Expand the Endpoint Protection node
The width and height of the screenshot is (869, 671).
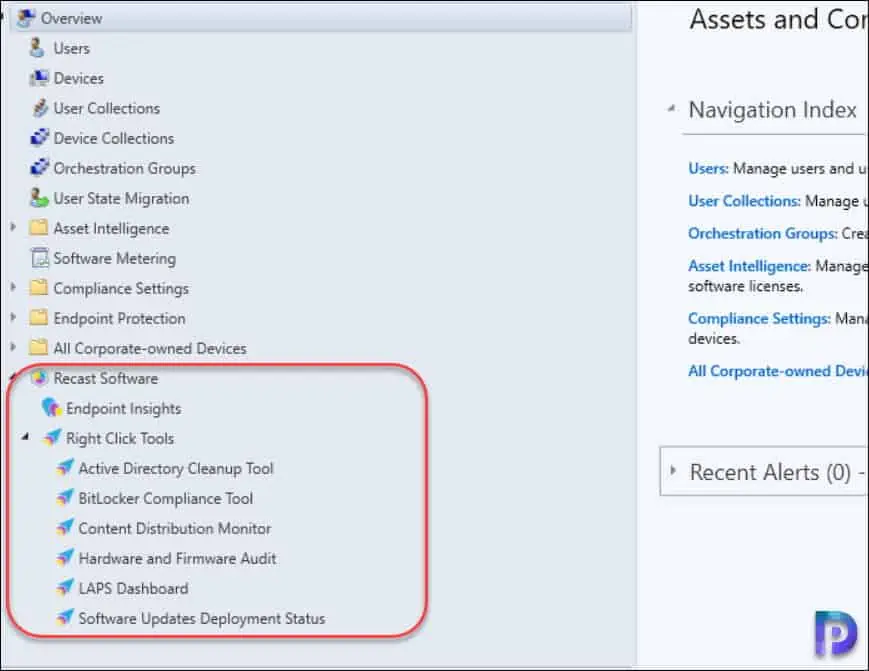[x=13, y=317]
